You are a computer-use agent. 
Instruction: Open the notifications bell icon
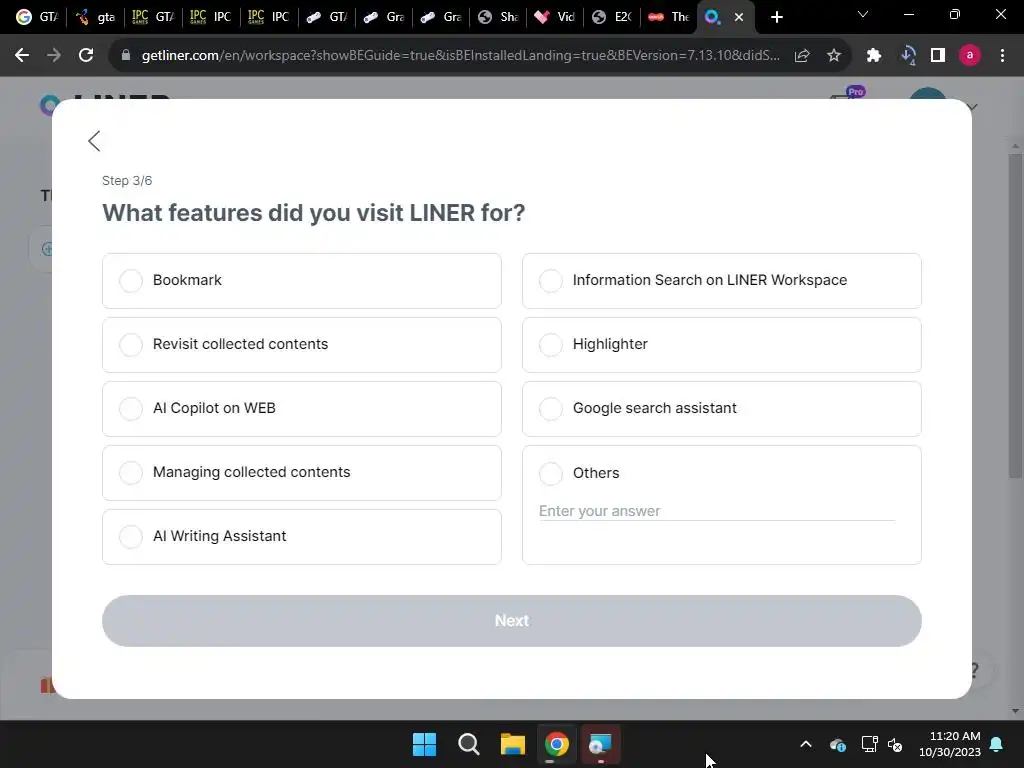coord(997,744)
